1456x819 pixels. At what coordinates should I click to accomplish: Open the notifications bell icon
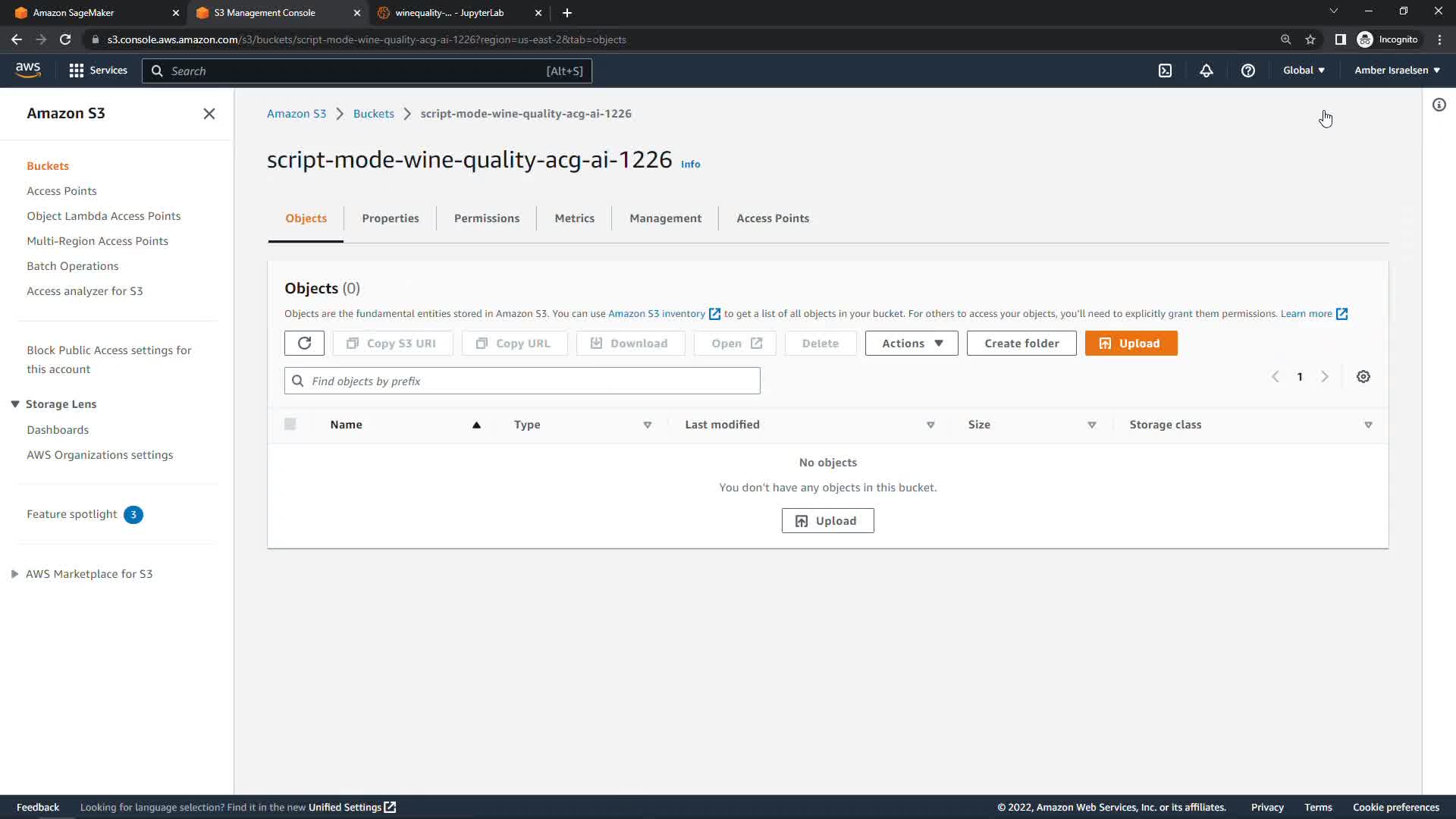pos(1207,71)
